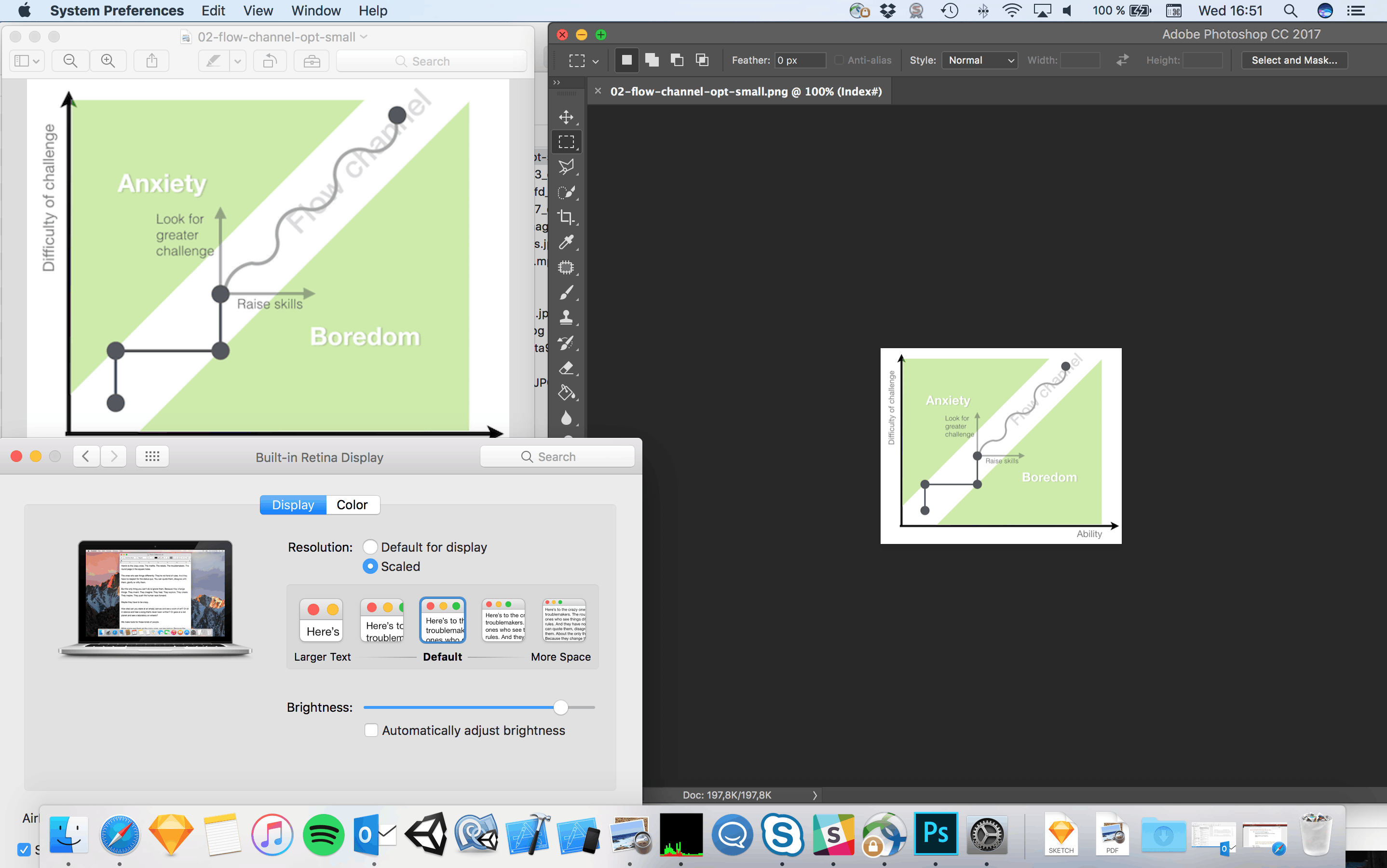This screenshot has width=1387, height=868.
Task: Select the Crop tool
Action: (x=566, y=217)
